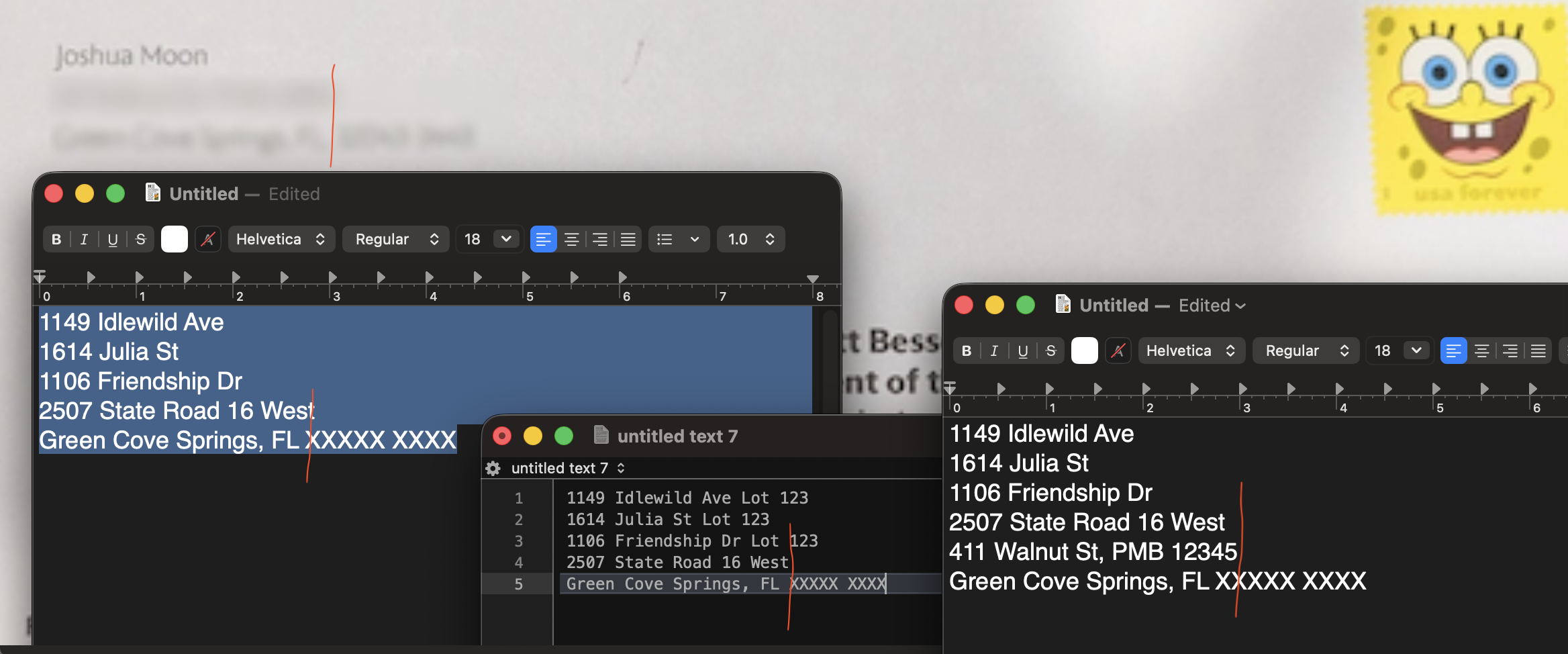Click '1614 Julia St' line in left window
The image size is (1568, 654).
(x=109, y=352)
